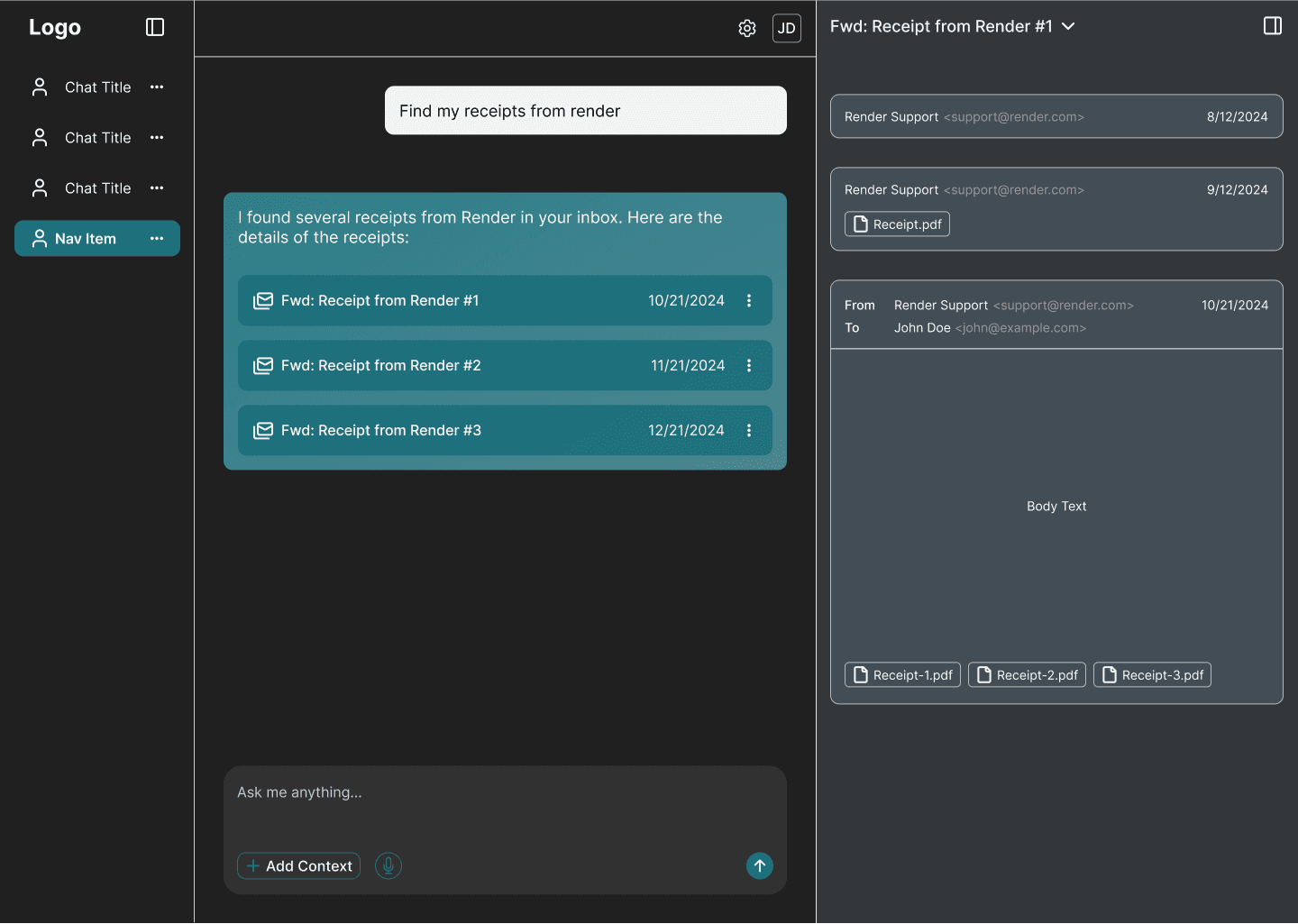This screenshot has width=1298, height=924.
Task: Click the Add Context button
Action: (x=298, y=866)
